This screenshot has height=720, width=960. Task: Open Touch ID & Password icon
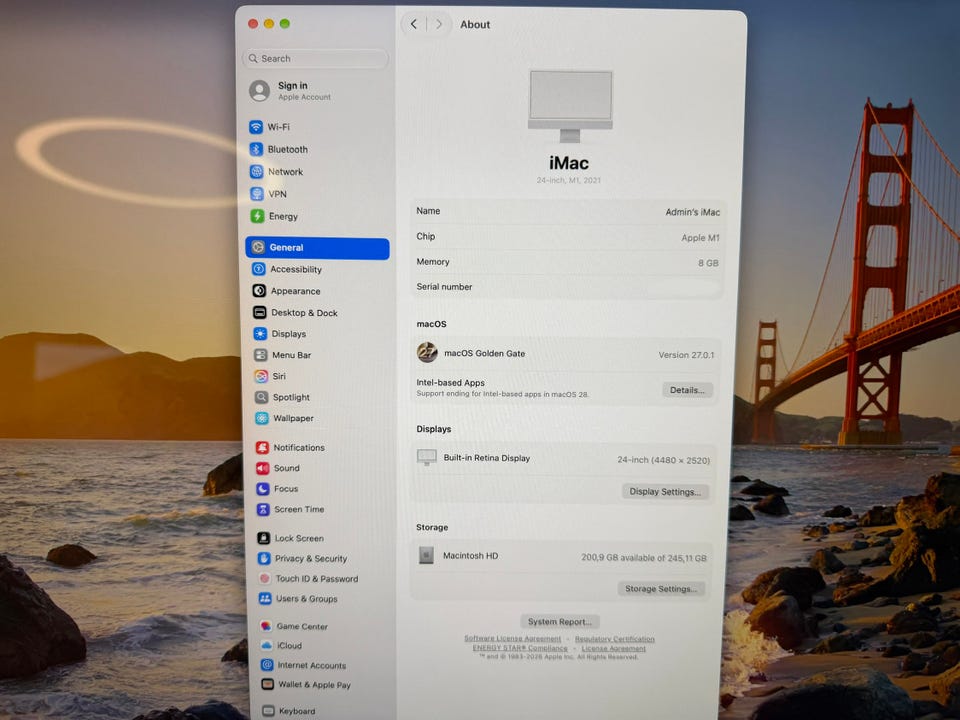264,578
